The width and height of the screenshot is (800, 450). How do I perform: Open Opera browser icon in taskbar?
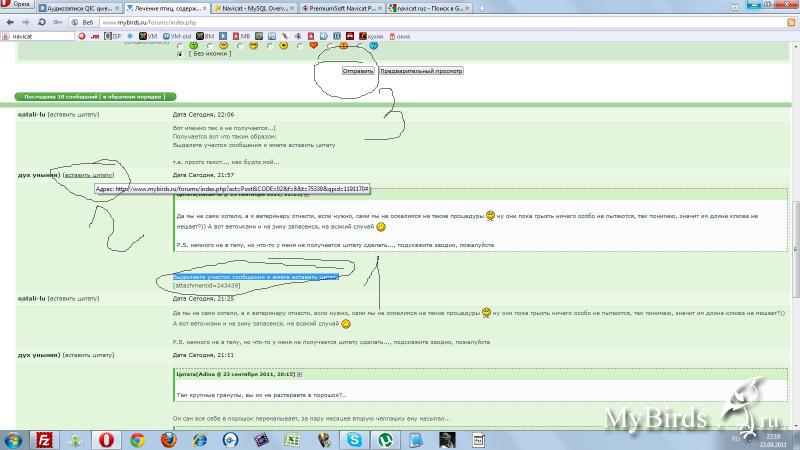pyautogui.click(x=106, y=438)
